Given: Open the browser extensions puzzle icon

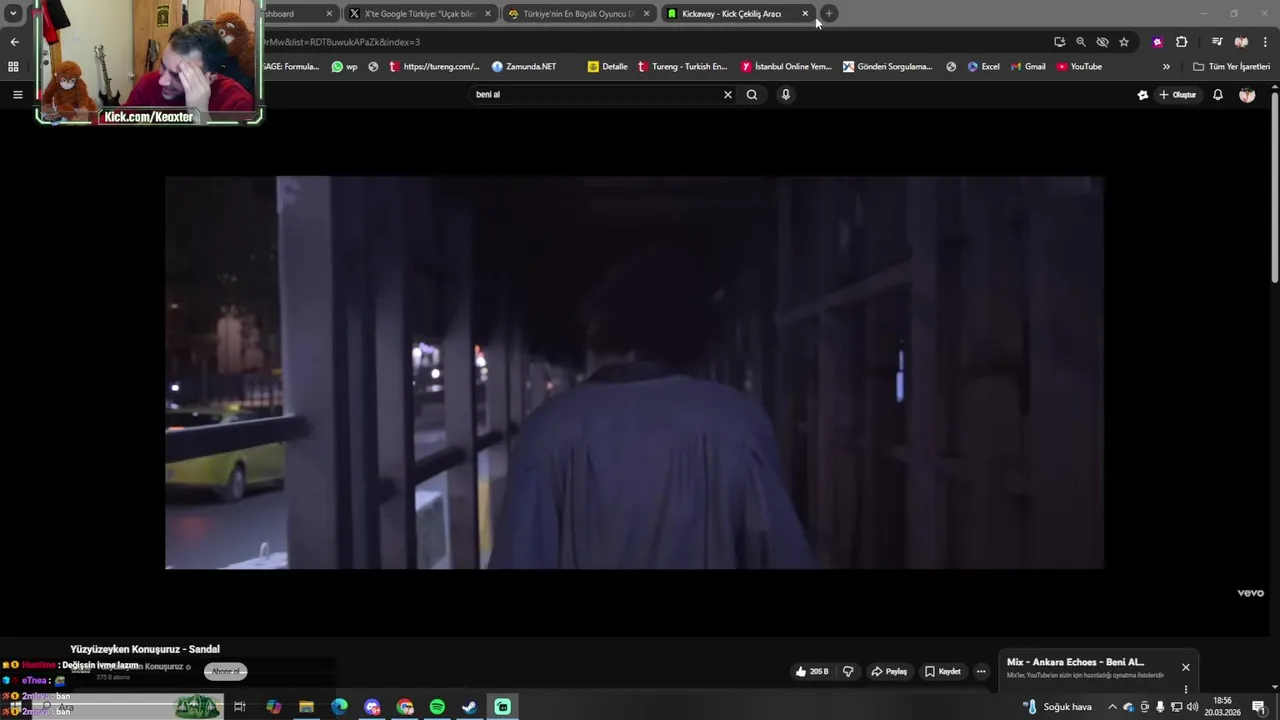Looking at the screenshot, I should pyautogui.click(x=1182, y=42).
